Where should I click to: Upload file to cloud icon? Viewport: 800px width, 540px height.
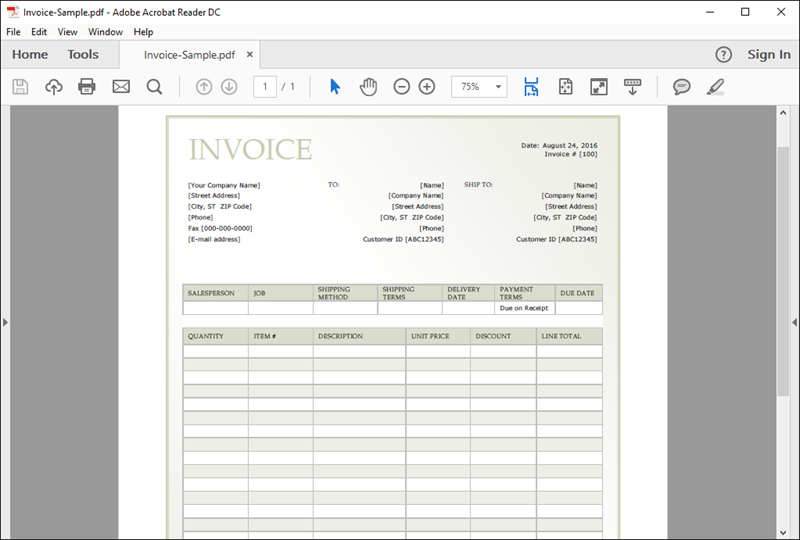coord(54,87)
